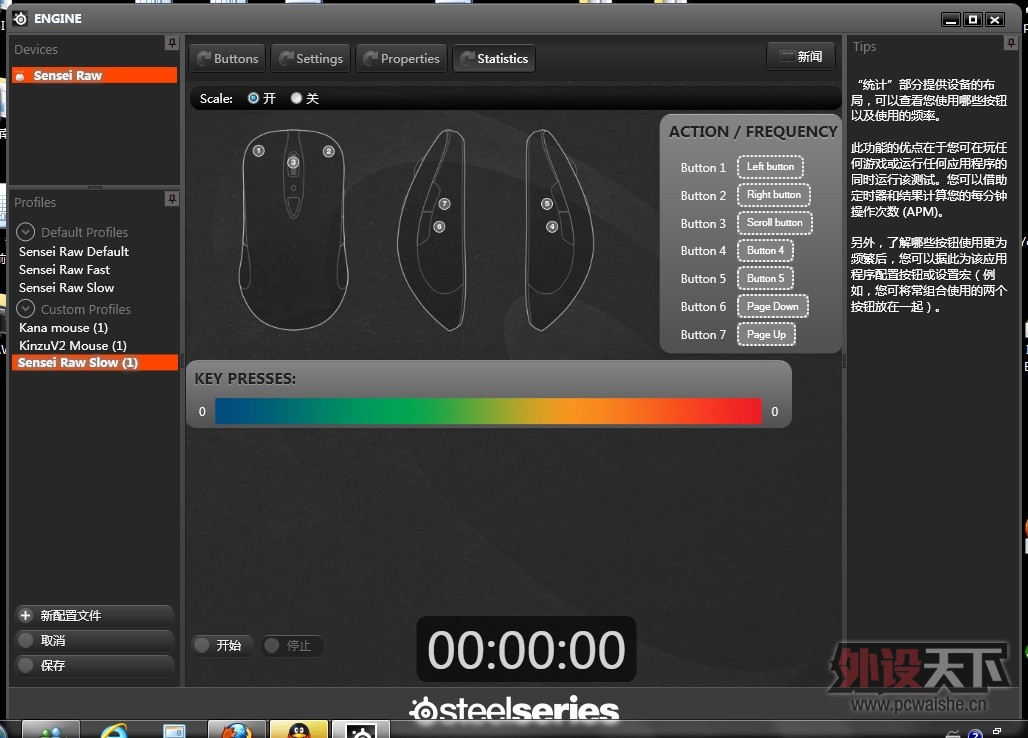Select the Sensei Raw device
The width and height of the screenshot is (1028, 738).
click(94, 75)
